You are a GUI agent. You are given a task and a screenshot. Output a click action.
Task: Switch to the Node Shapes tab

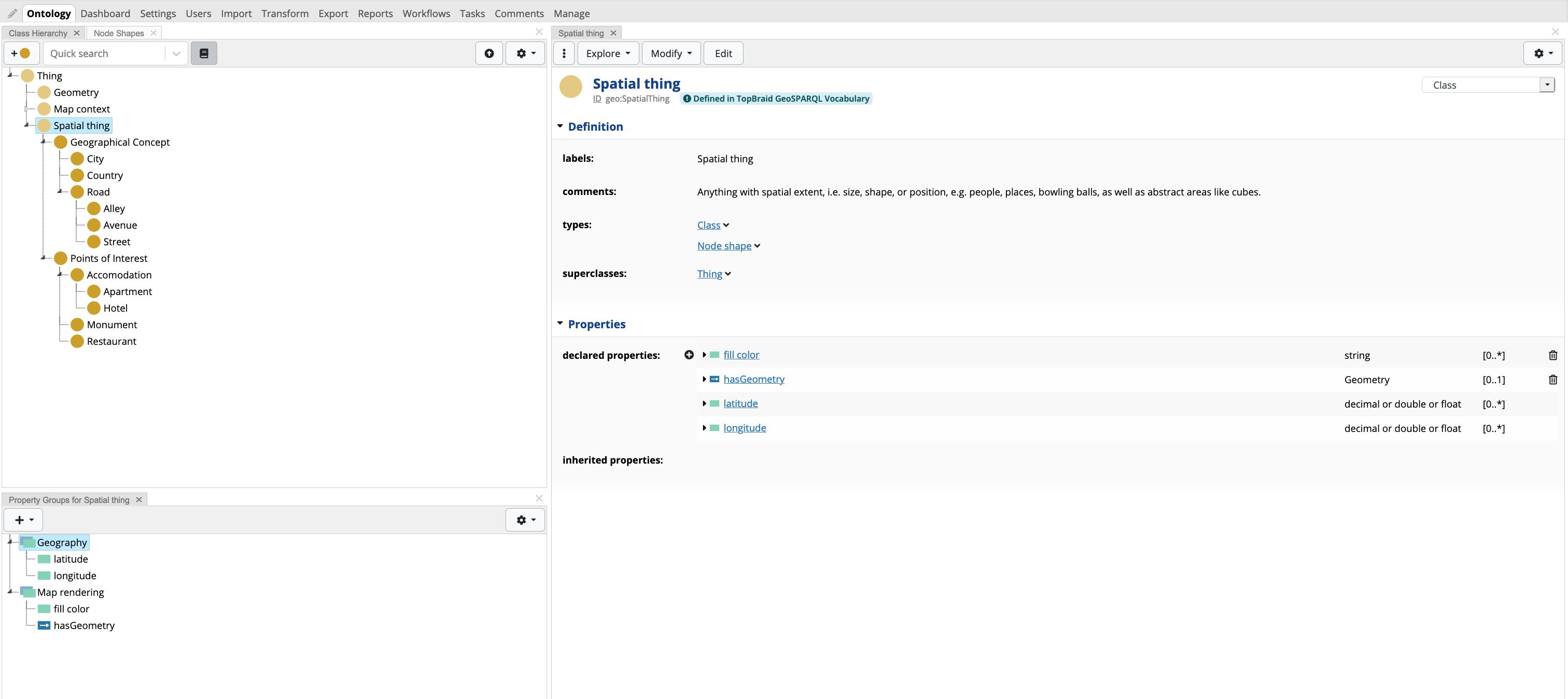119,34
